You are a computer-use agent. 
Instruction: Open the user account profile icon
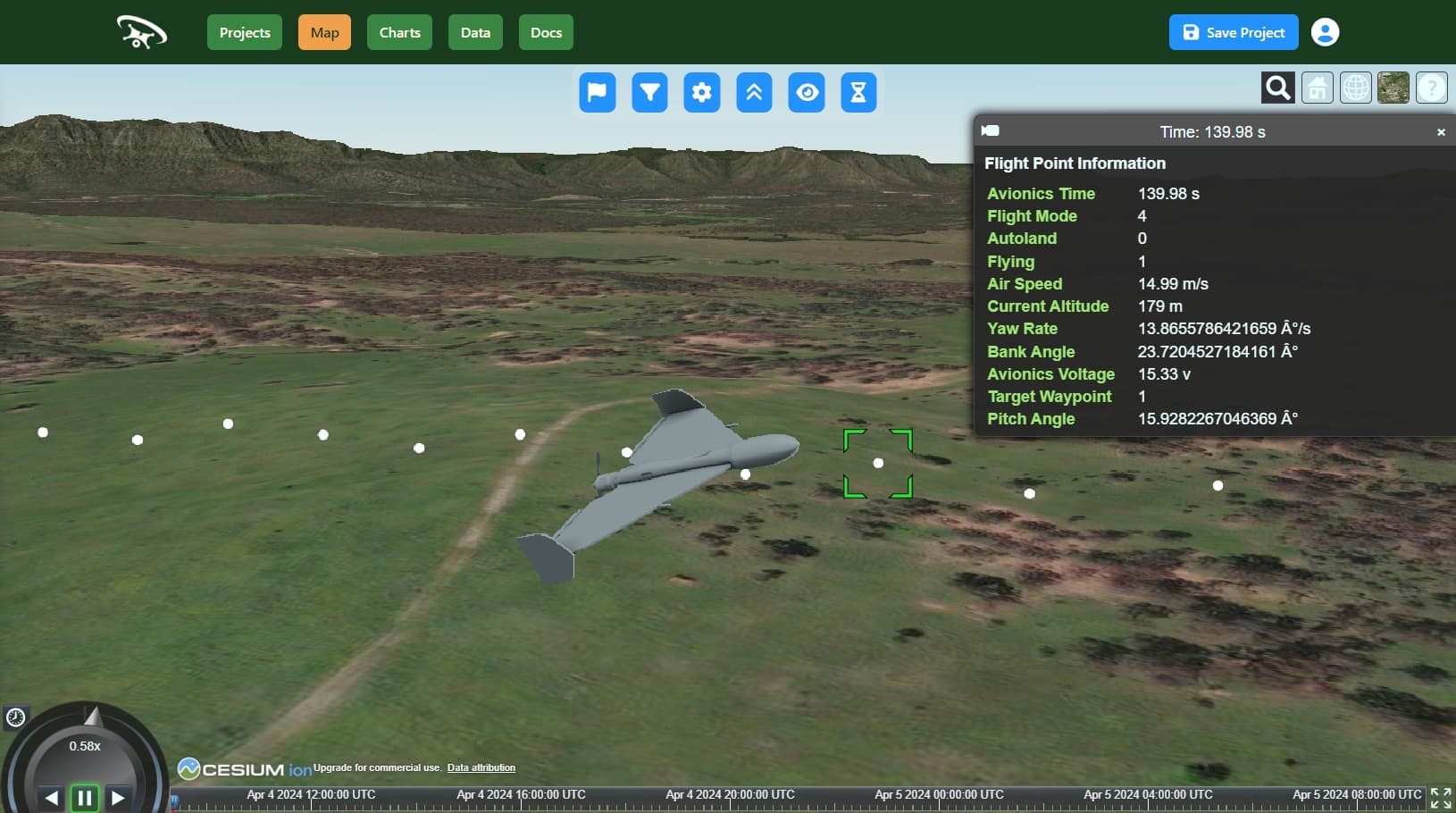point(1325,32)
